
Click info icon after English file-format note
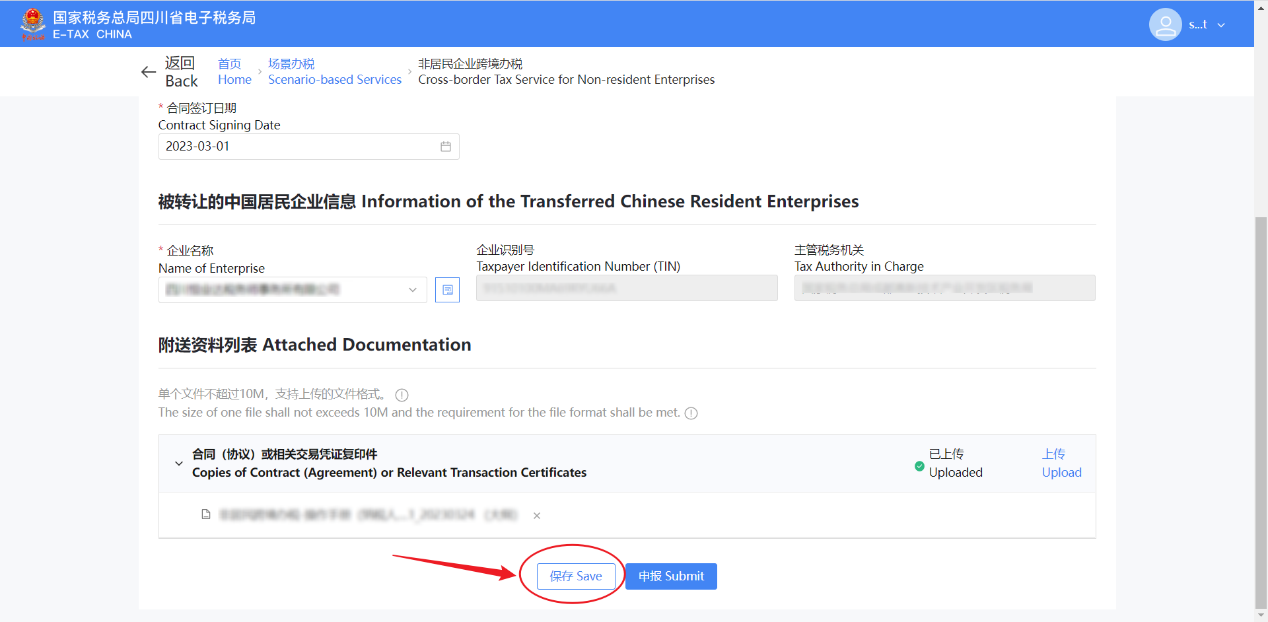(691, 413)
